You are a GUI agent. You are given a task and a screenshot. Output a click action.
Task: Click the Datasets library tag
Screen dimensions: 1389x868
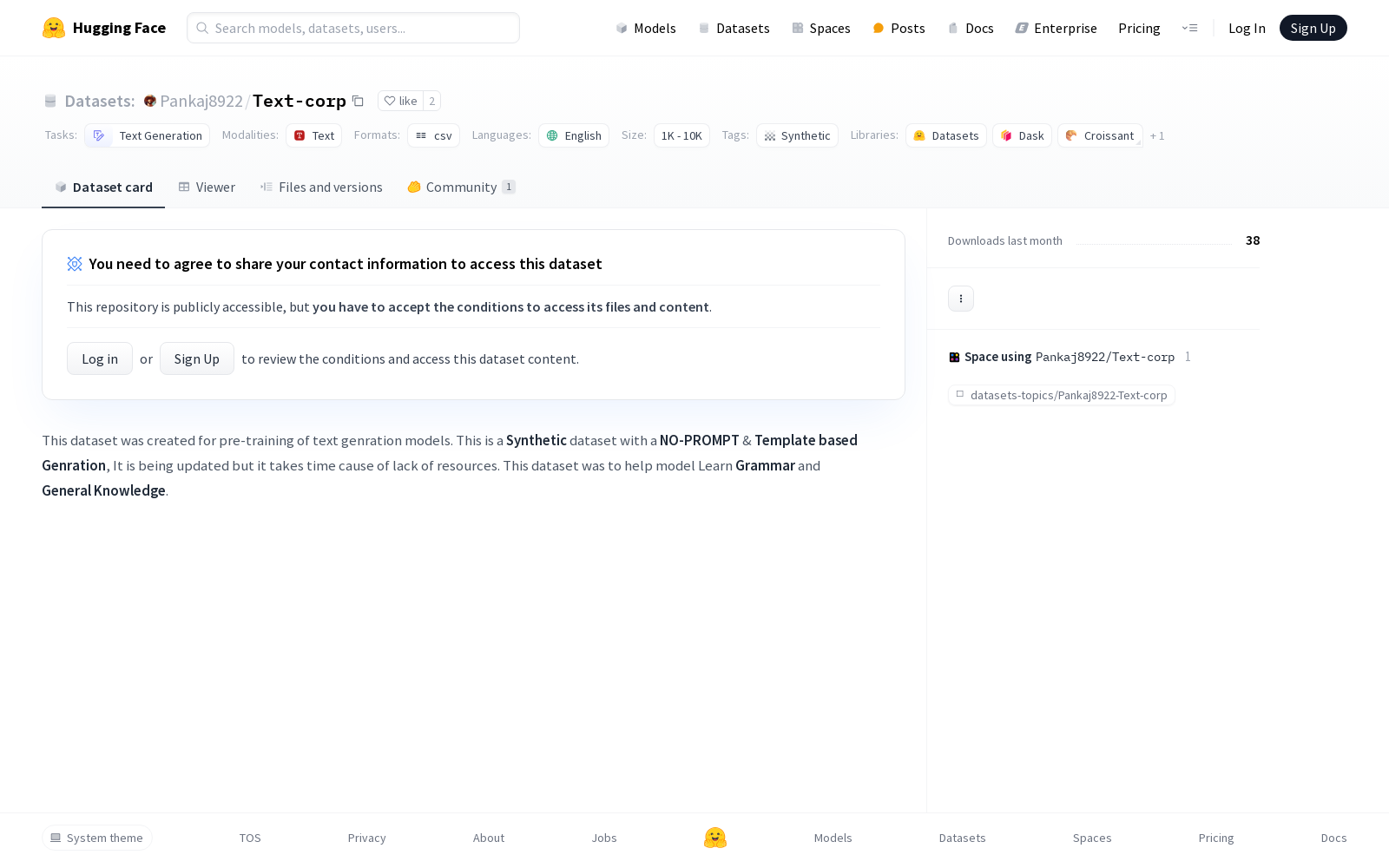point(946,135)
